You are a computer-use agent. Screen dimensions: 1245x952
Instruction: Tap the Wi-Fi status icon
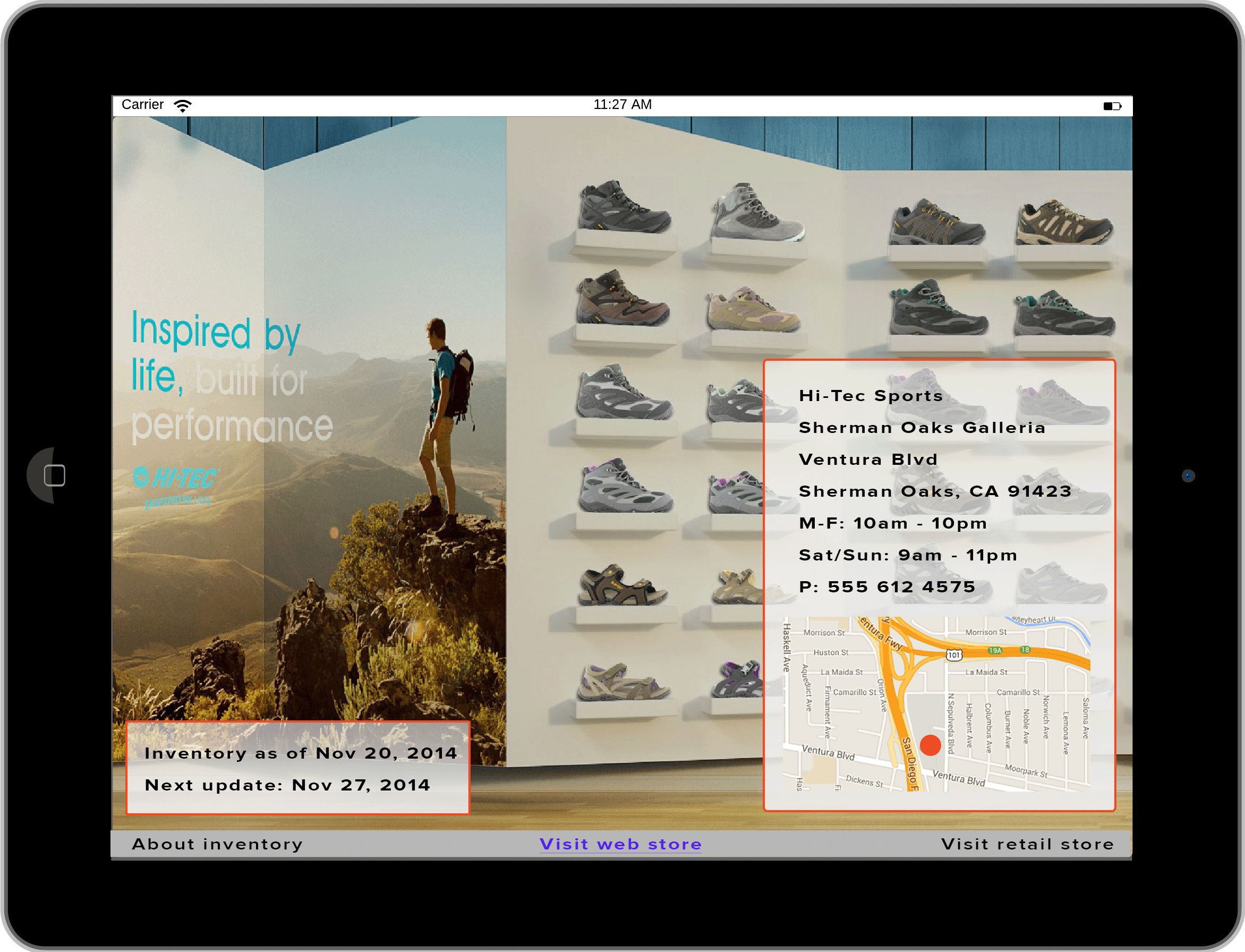click(x=182, y=105)
